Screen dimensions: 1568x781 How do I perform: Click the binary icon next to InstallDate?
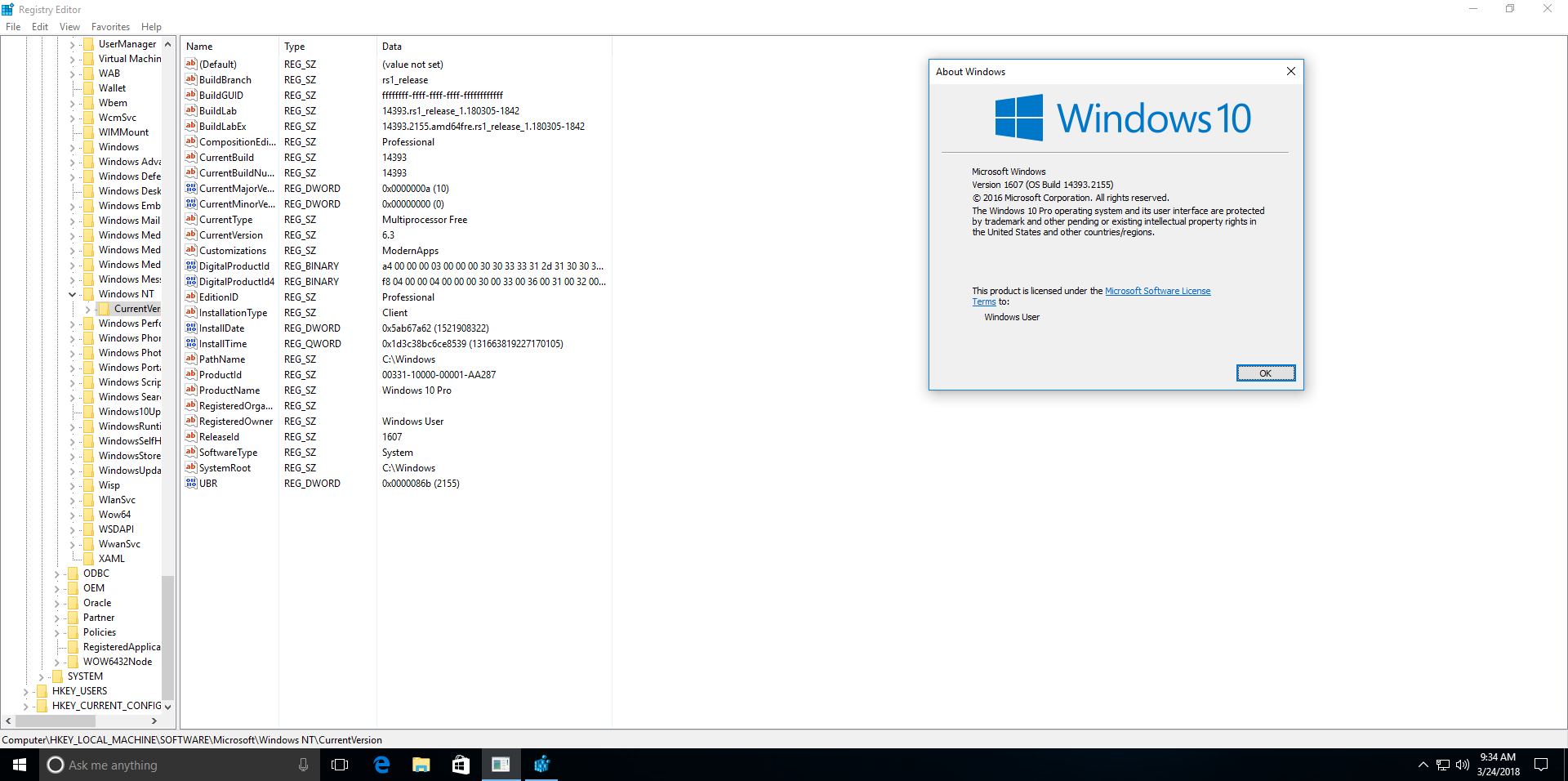point(191,328)
